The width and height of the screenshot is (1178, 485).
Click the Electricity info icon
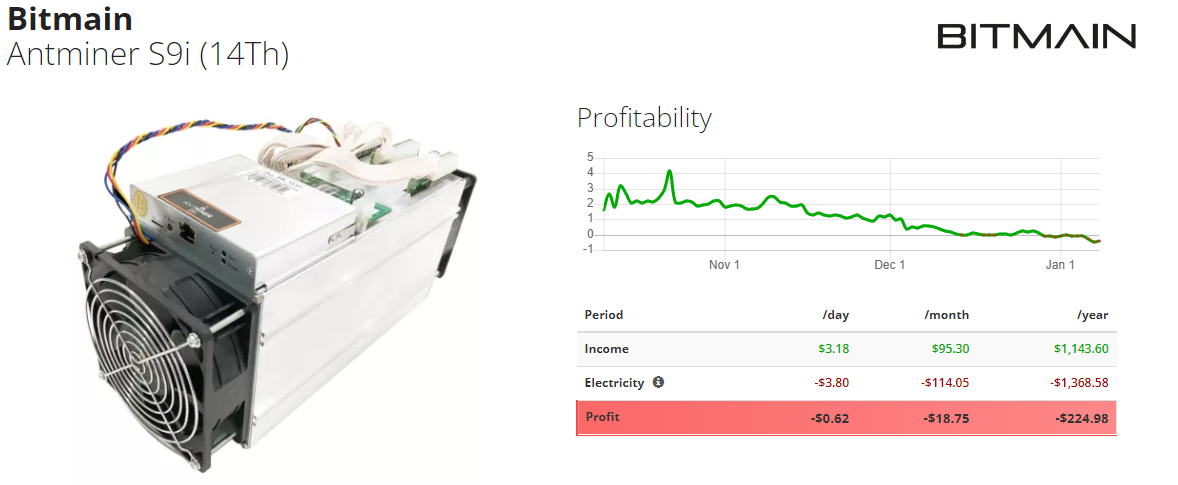pyautogui.click(x=658, y=382)
